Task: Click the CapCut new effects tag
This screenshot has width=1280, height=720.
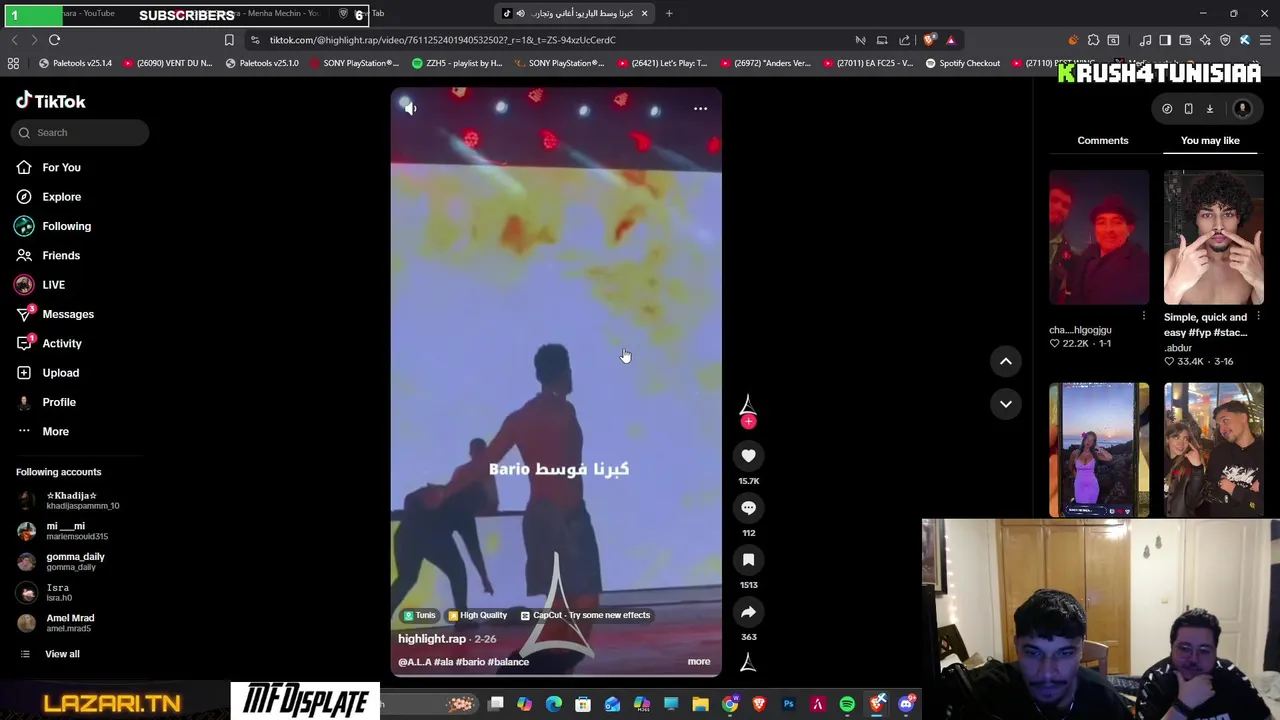Action: coord(585,615)
